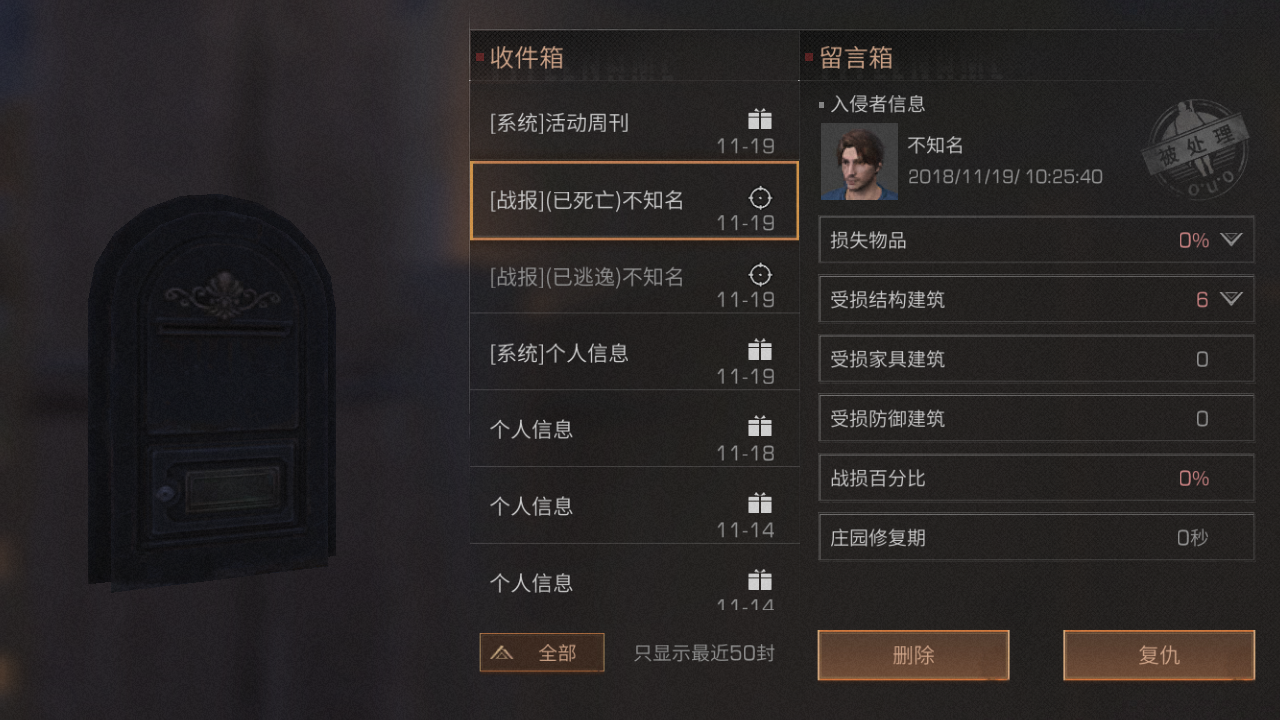Viewport: 1280px width, 720px height.
Task: Switch to the 收件箱 tab
Action: [x=527, y=58]
